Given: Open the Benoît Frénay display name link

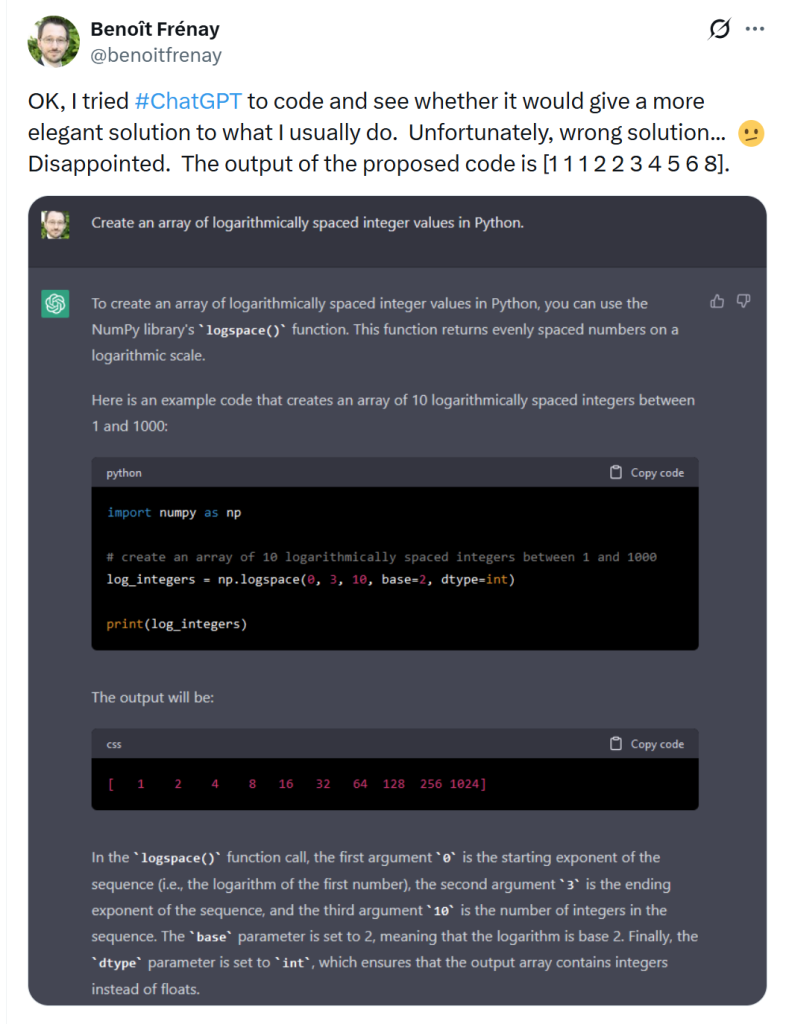Looking at the screenshot, I should point(154,29).
